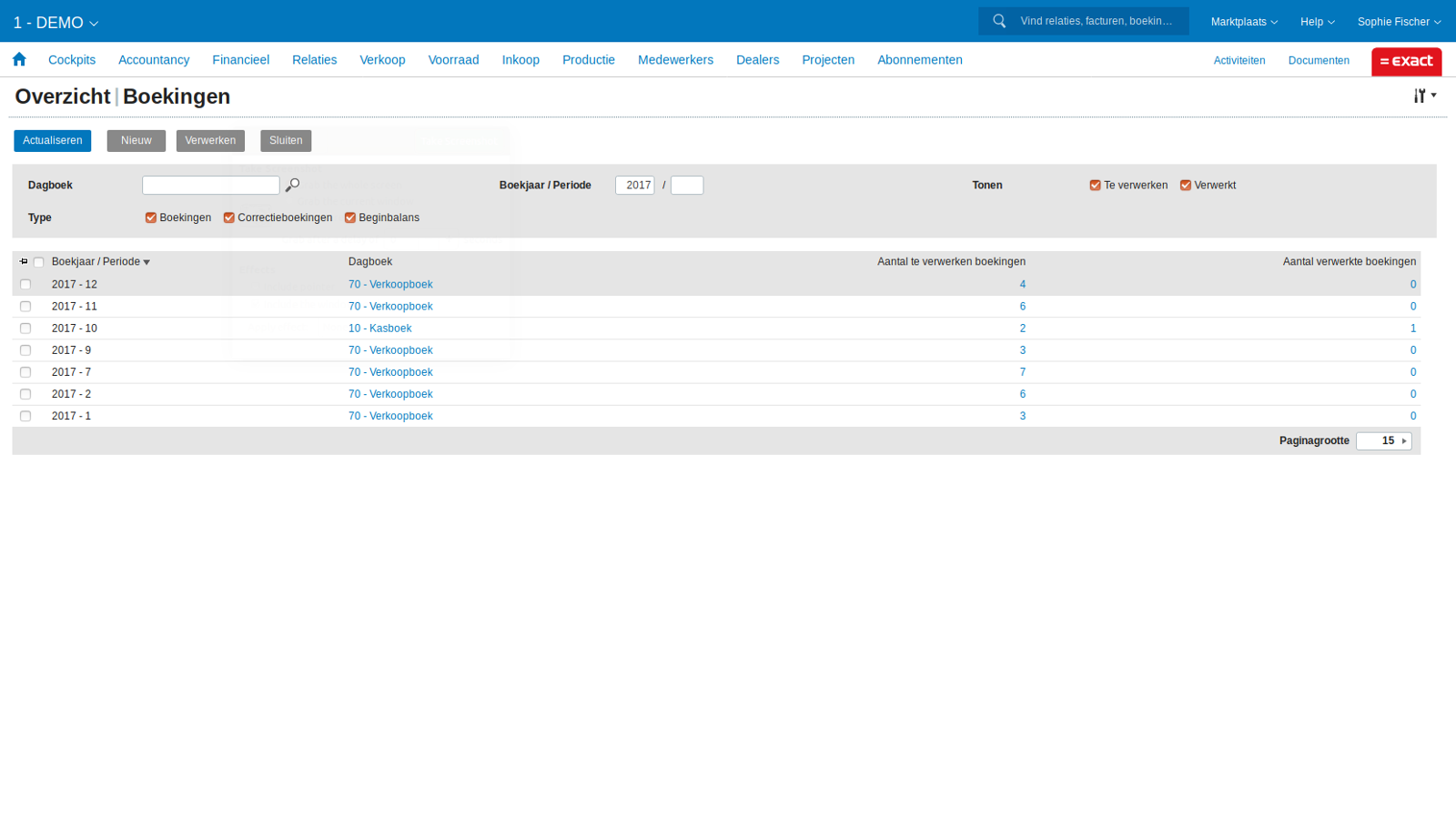The height and width of the screenshot is (819, 1456).
Task: Open the Voorraad menu
Action: [452, 59]
